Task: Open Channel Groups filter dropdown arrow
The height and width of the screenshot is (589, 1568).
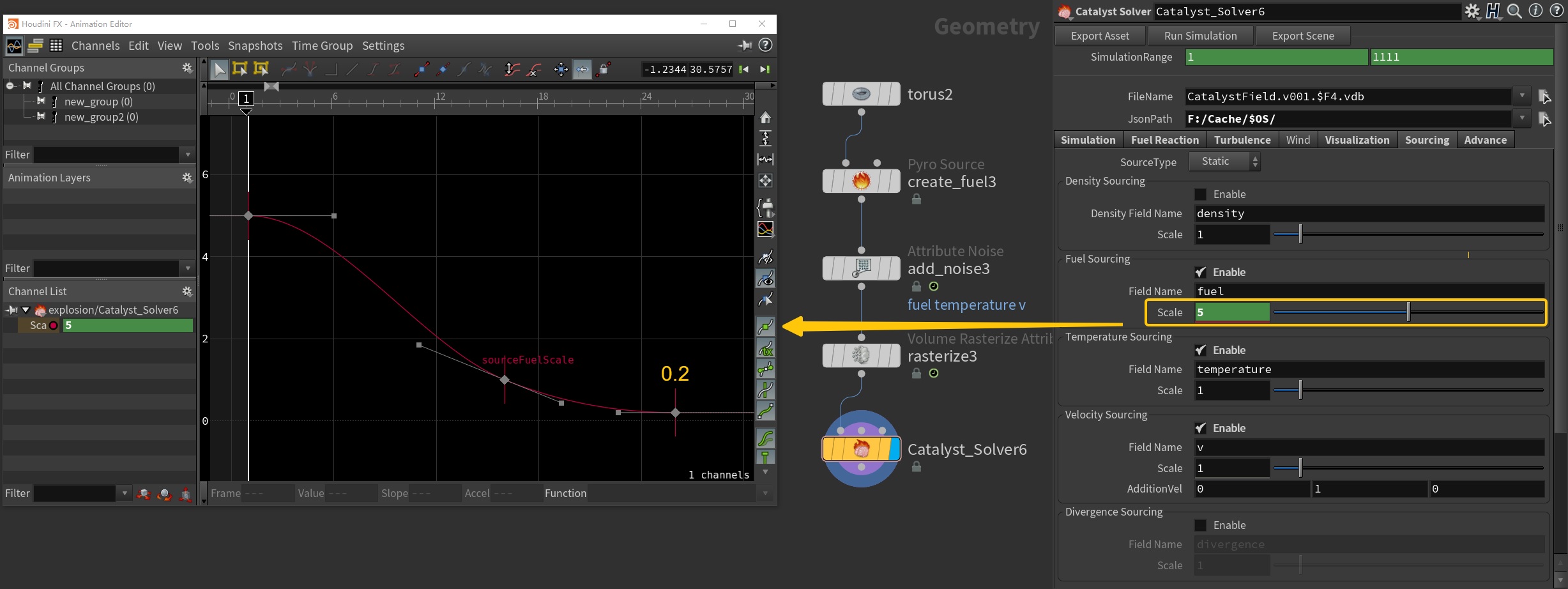Action: [188, 155]
